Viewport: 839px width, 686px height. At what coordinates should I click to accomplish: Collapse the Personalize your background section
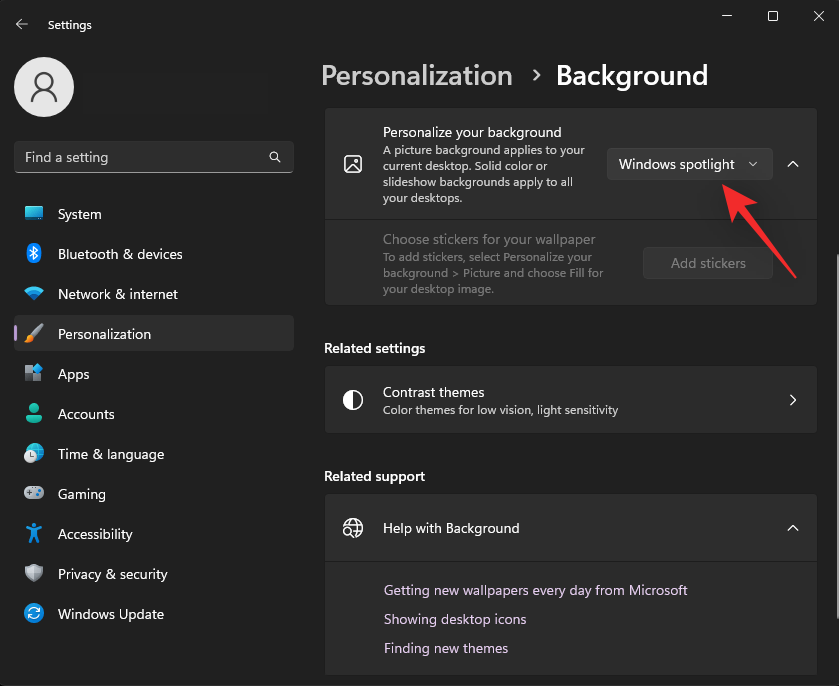793,163
